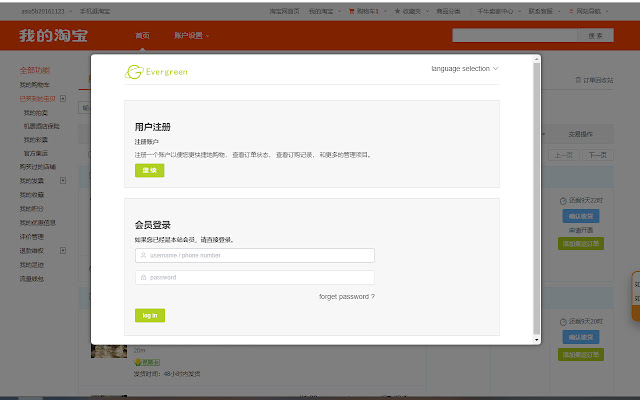Open 我的足迹 in the sidebar

(x=32, y=265)
